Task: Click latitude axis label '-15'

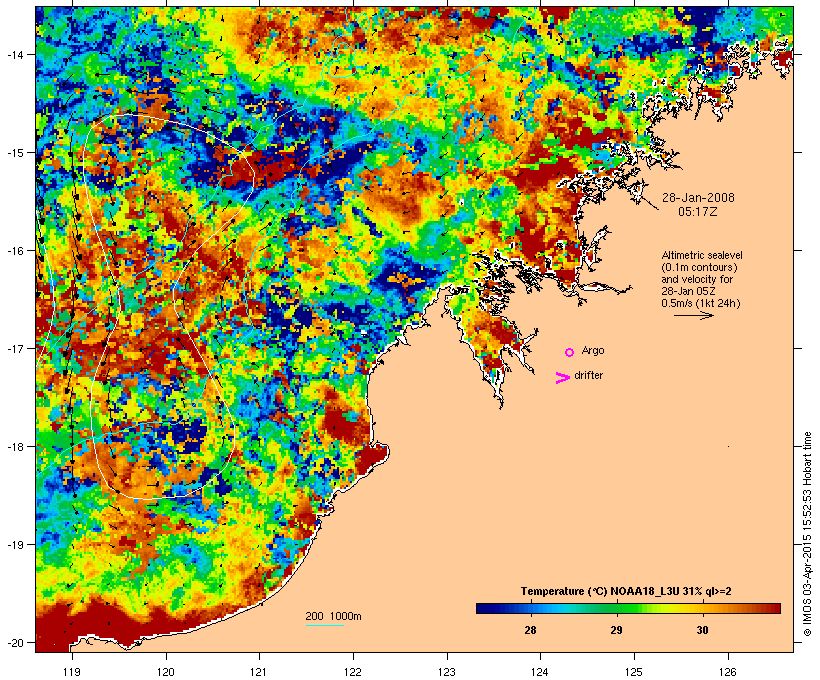Action: (x=15, y=153)
